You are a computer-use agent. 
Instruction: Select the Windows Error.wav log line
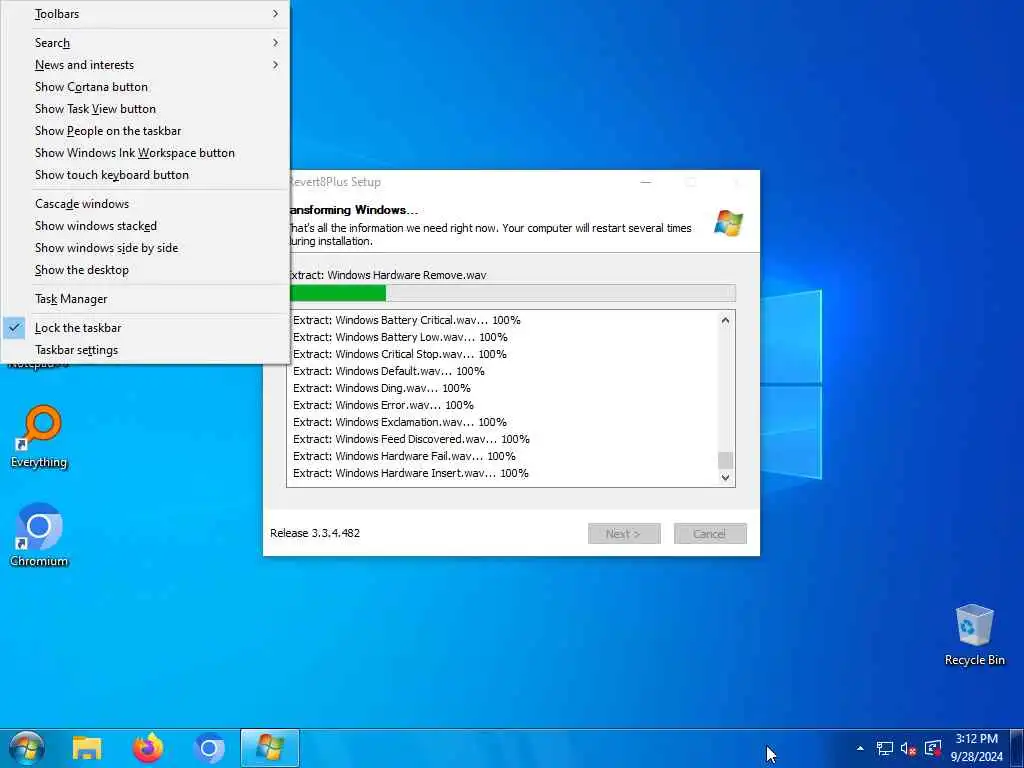383,405
